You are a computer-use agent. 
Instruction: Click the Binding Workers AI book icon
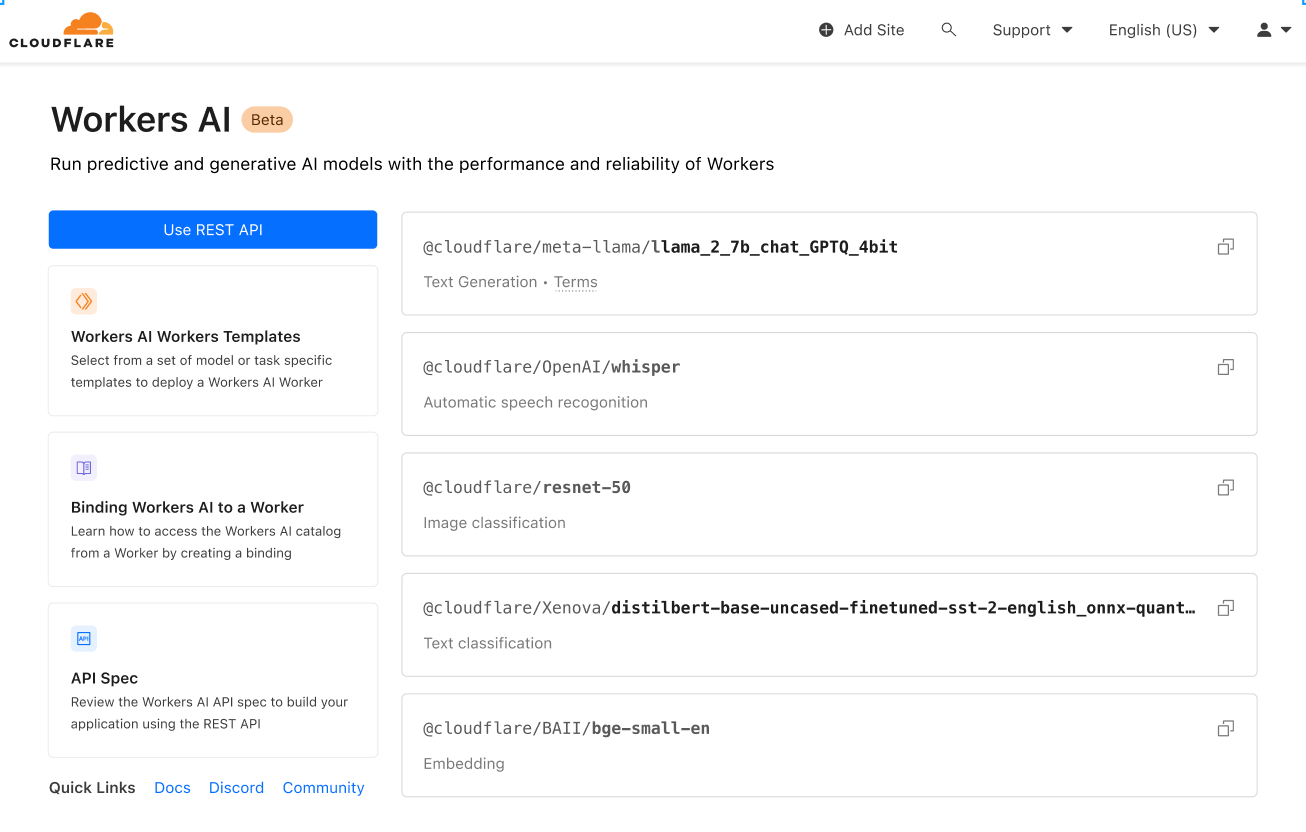pos(84,467)
